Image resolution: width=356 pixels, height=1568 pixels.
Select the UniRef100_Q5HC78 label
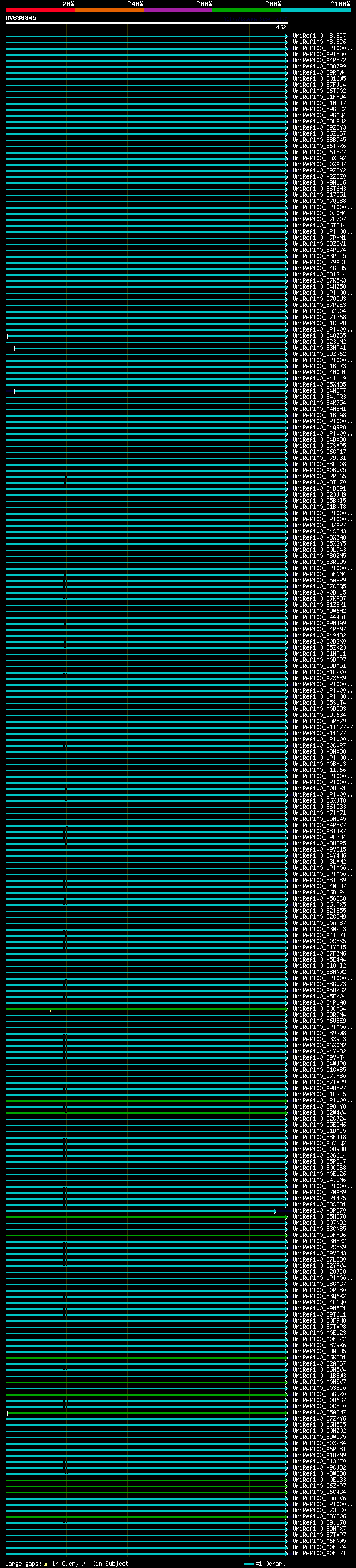[x=319, y=1217]
